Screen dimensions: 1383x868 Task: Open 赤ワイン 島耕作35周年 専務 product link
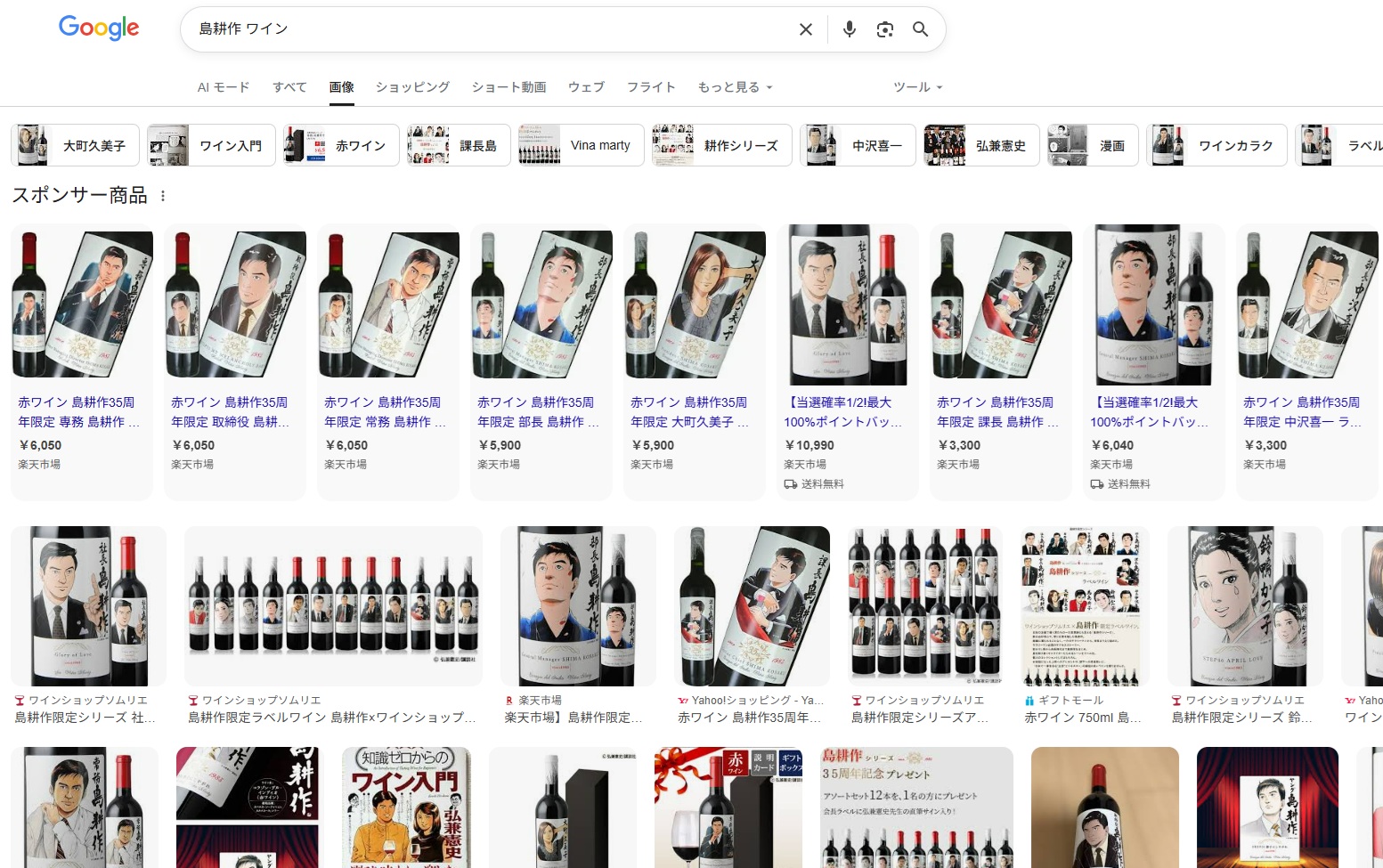pos(80,411)
